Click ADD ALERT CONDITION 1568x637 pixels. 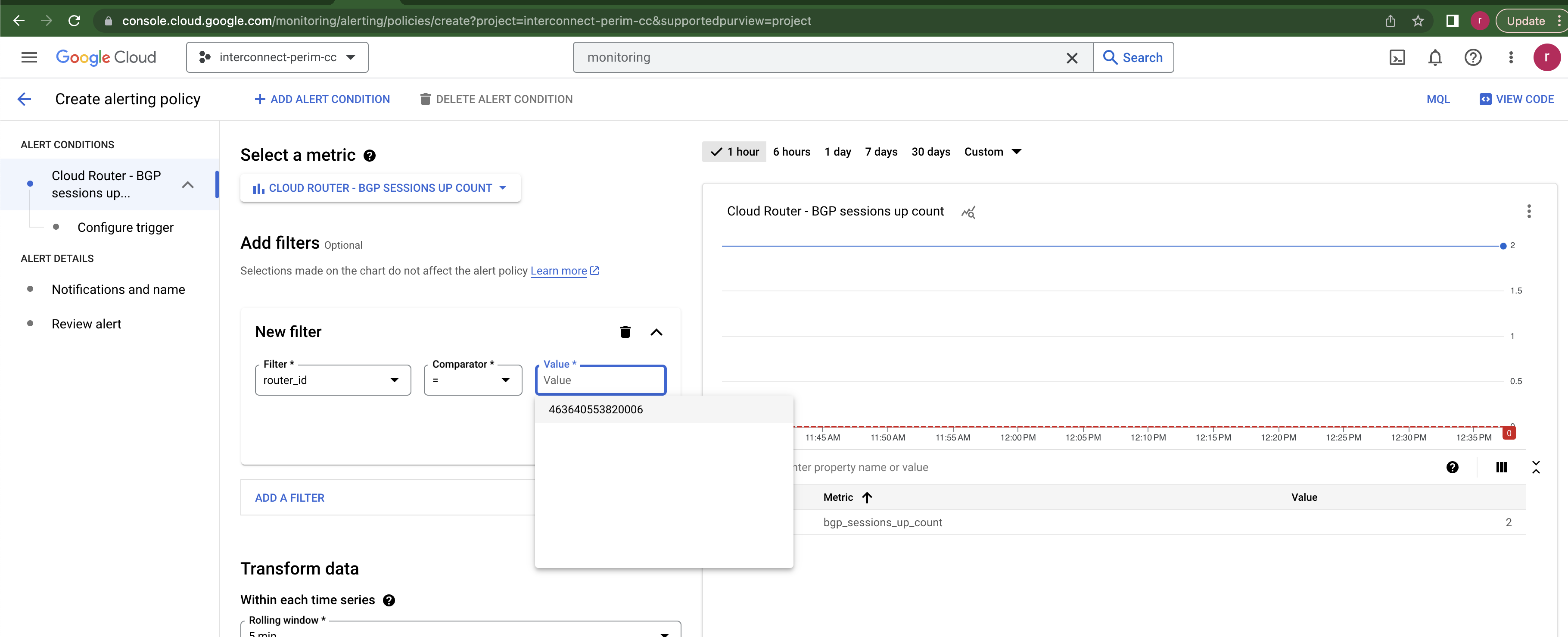pyautogui.click(x=322, y=99)
